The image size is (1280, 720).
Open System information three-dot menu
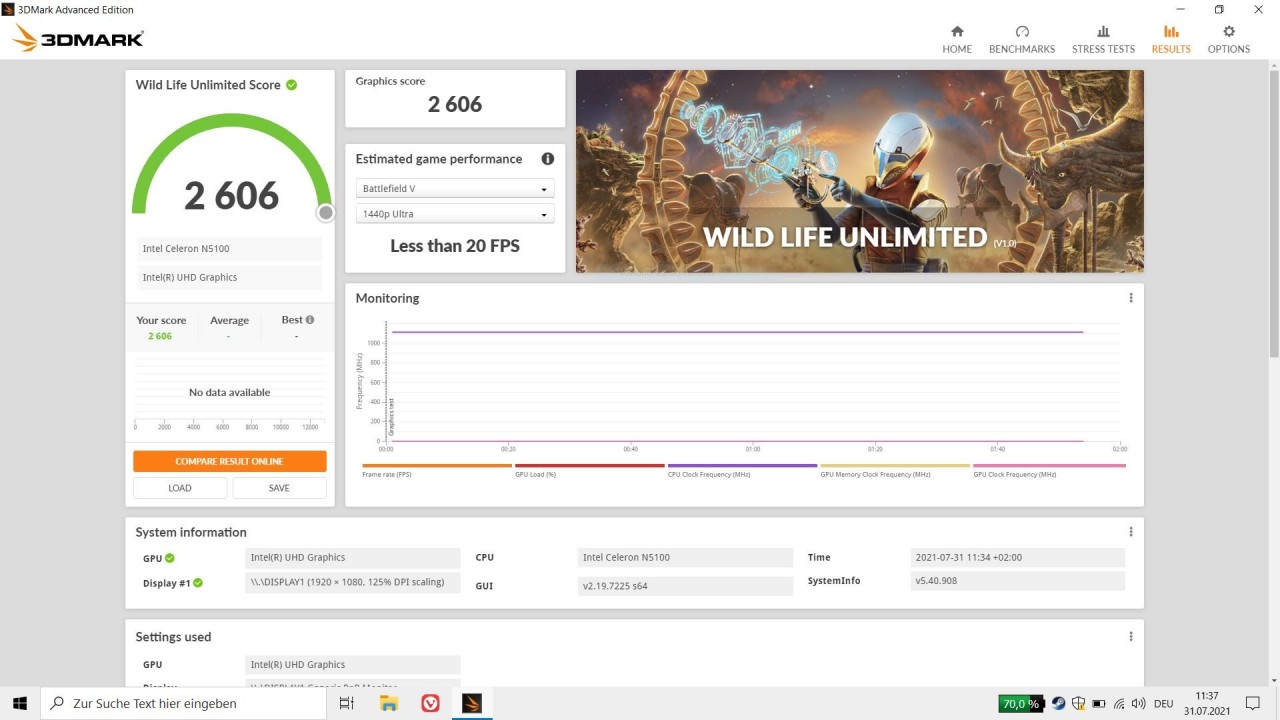1131,532
